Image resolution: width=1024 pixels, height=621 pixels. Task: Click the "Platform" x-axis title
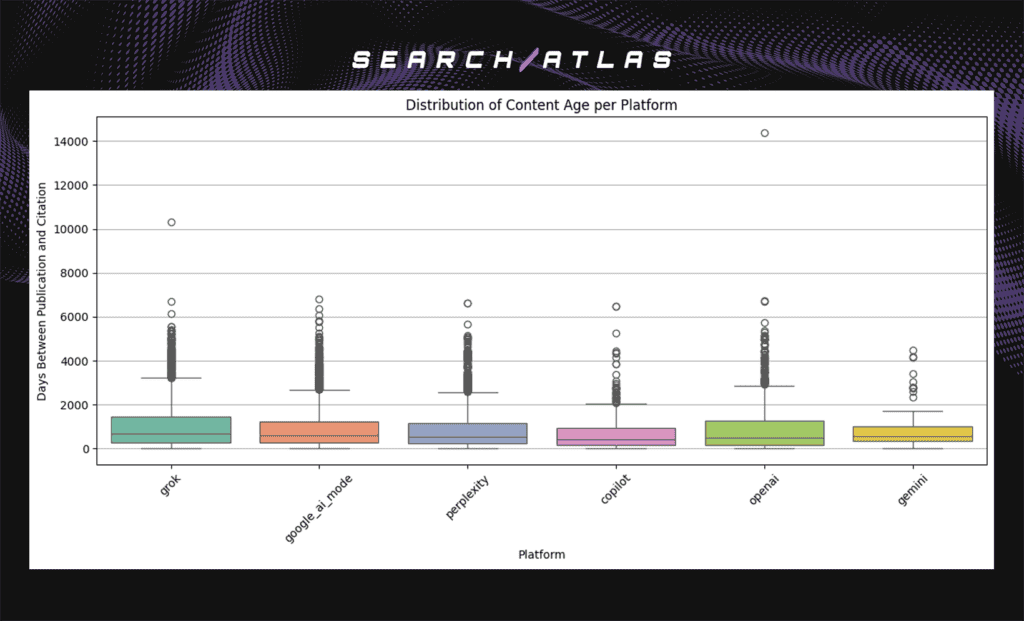pyautogui.click(x=541, y=554)
